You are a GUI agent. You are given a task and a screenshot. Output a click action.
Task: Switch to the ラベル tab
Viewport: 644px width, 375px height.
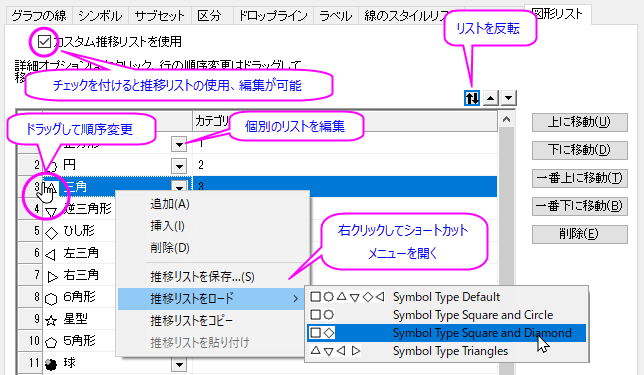pos(336,16)
